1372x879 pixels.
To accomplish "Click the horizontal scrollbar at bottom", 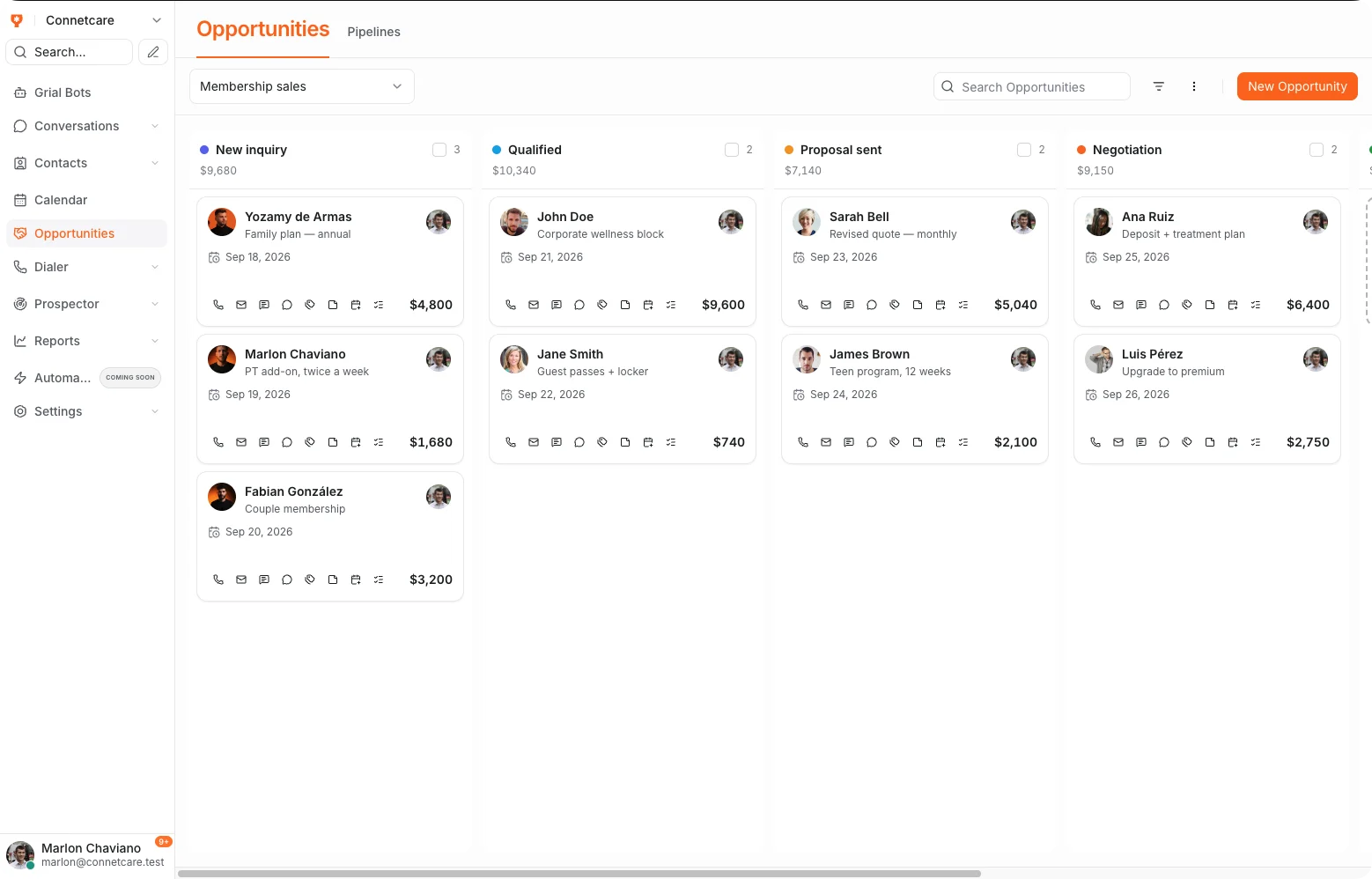I will [x=579, y=874].
